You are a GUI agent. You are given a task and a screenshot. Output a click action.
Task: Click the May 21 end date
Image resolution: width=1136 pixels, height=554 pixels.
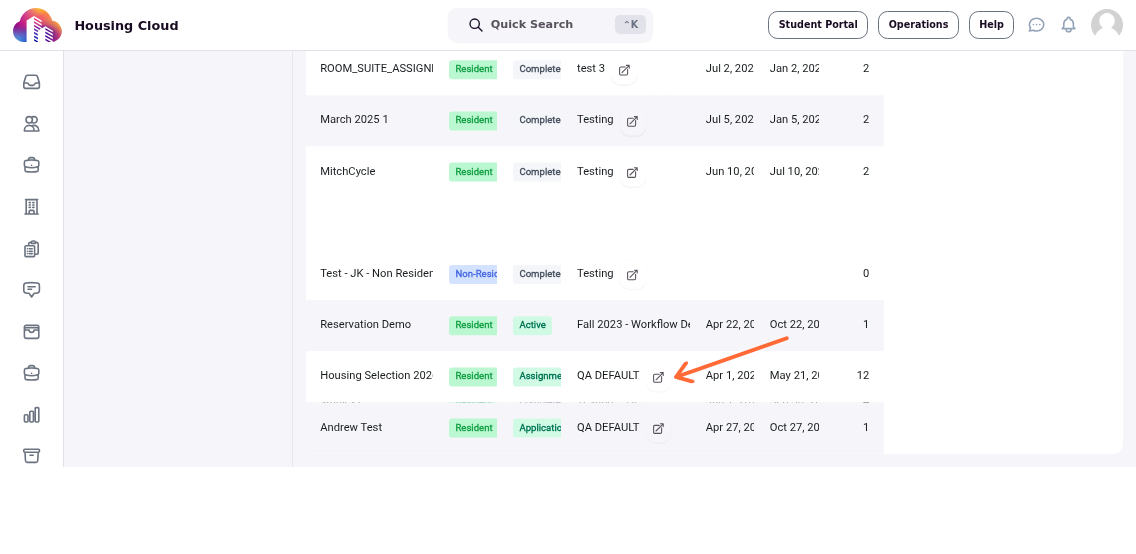click(795, 376)
